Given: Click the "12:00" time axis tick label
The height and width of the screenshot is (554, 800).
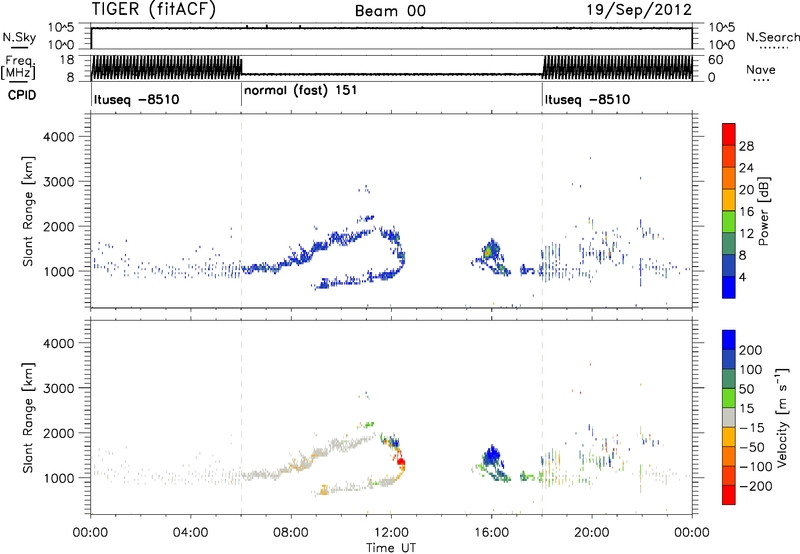Looking at the screenshot, I should click(x=391, y=533).
